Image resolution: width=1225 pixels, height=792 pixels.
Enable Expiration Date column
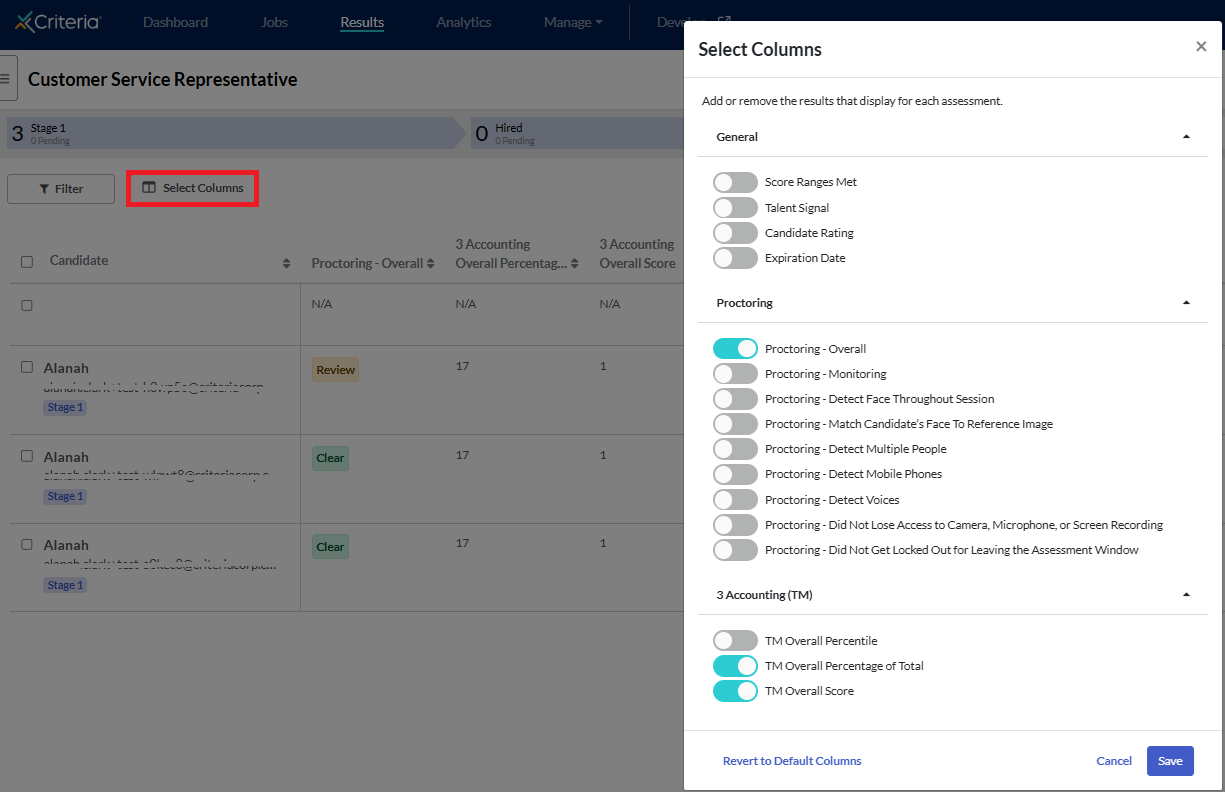tap(735, 258)
